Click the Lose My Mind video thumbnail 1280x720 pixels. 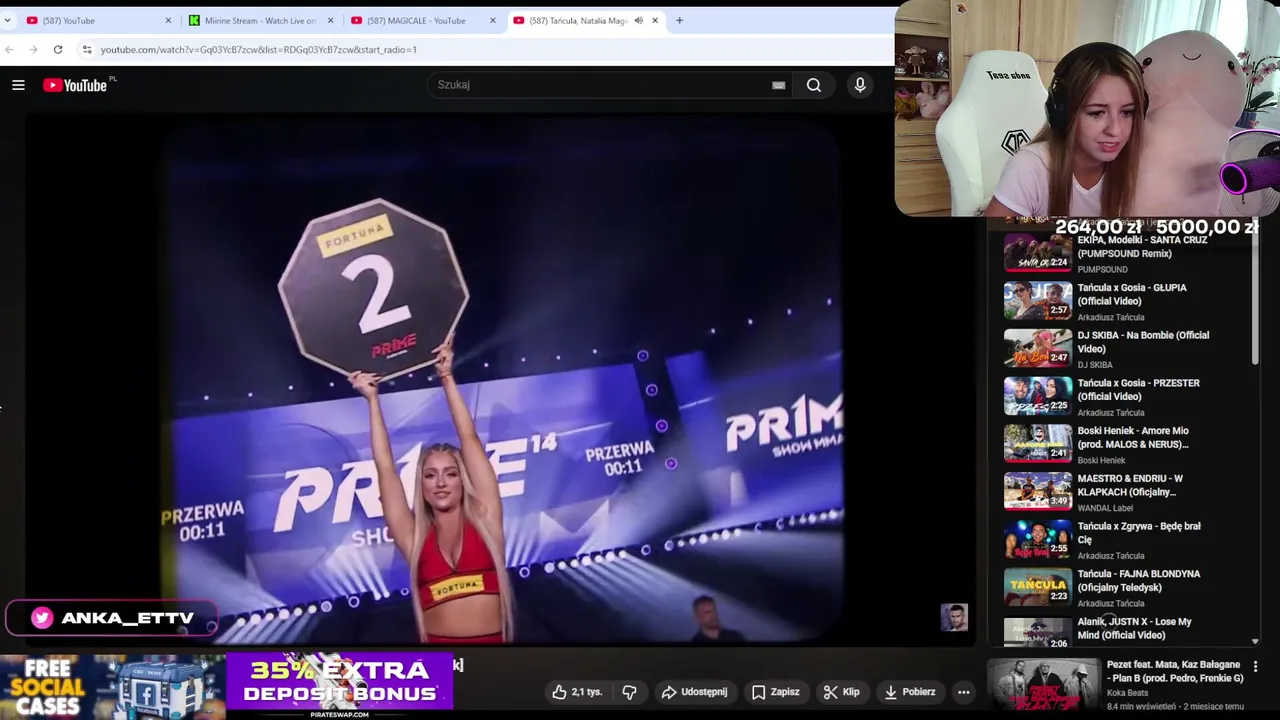[1038, 632]
